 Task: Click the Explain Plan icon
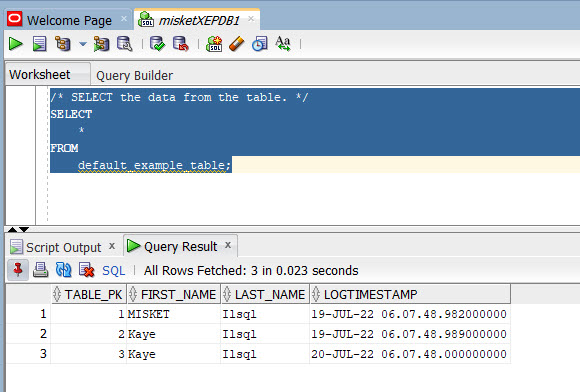coord(62,44)
